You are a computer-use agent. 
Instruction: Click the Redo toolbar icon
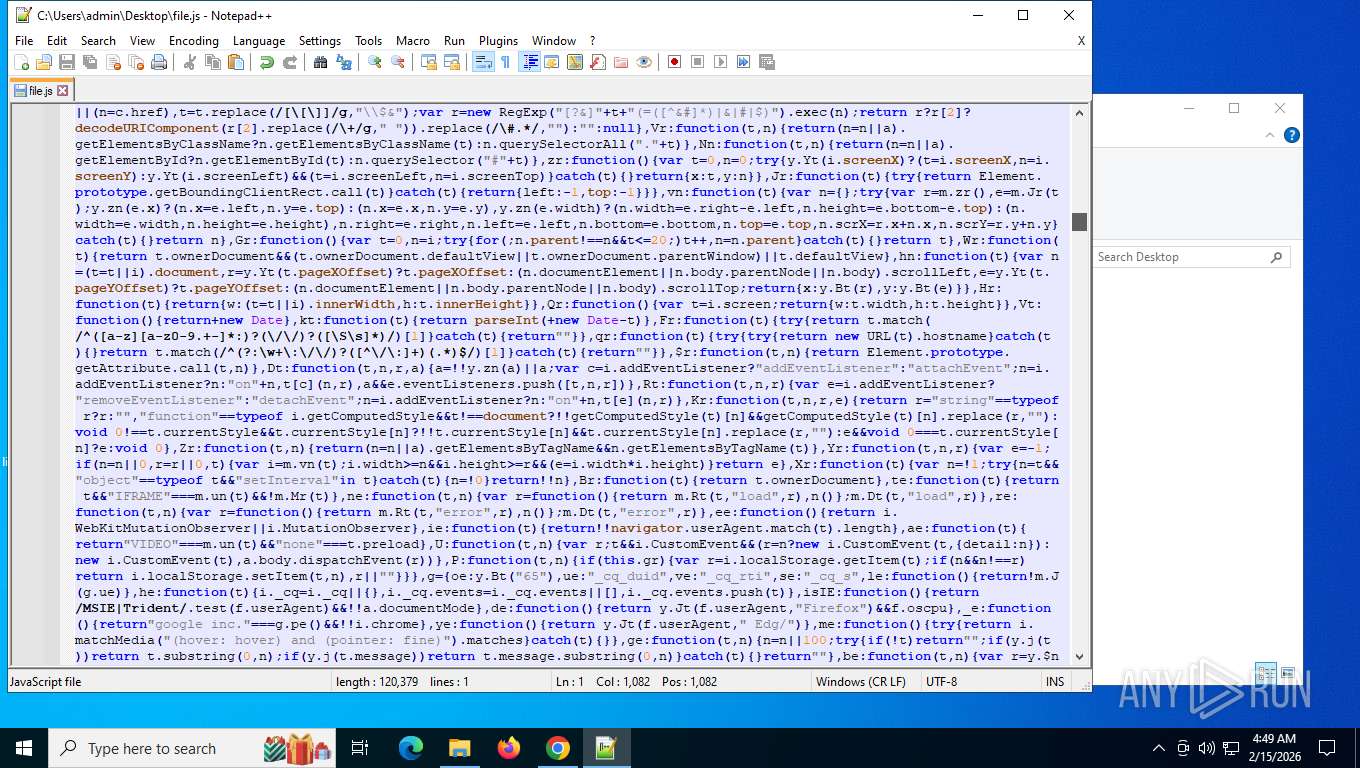(x=290, y=62)
